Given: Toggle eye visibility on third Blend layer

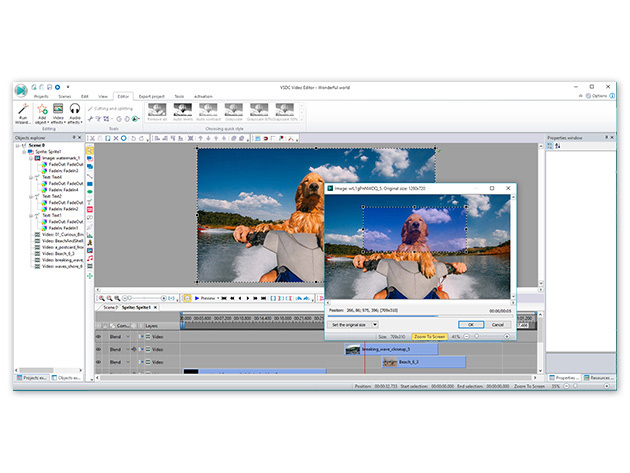Looking at the screenshot, I should pyautogui.click(x=98, y=362).
